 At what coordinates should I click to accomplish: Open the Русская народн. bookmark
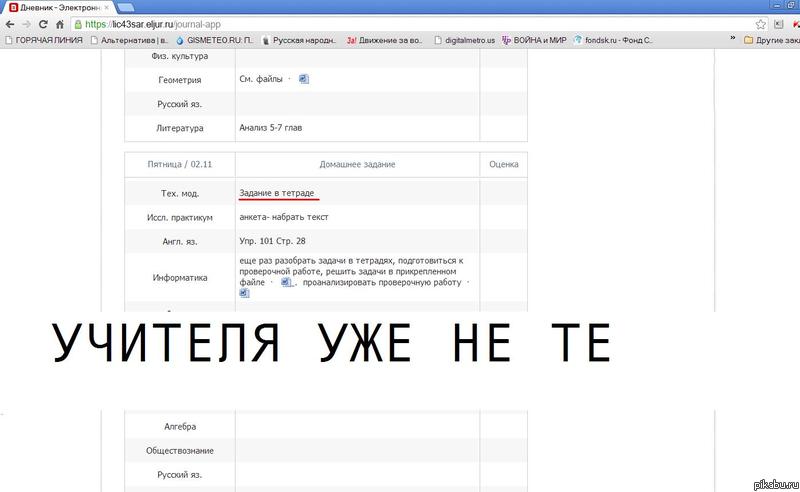299,40
